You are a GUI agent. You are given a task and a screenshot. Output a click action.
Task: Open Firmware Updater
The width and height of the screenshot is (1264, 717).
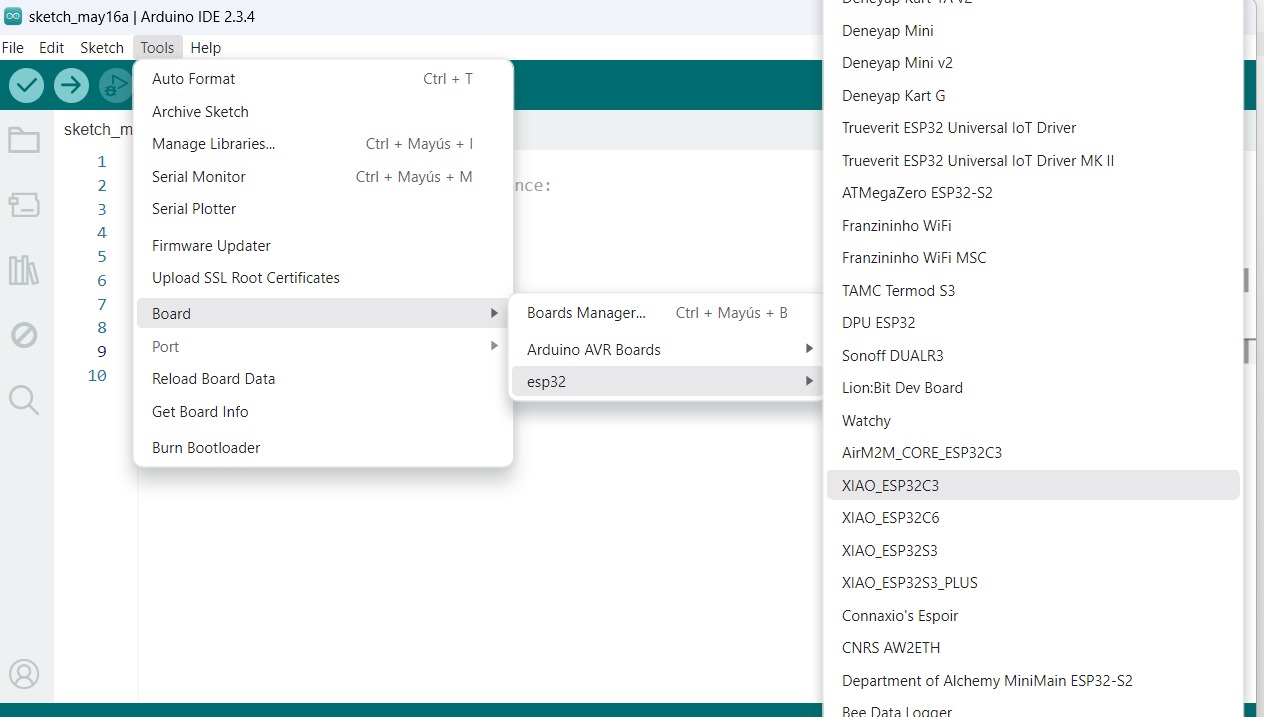(x=323, y=246)
